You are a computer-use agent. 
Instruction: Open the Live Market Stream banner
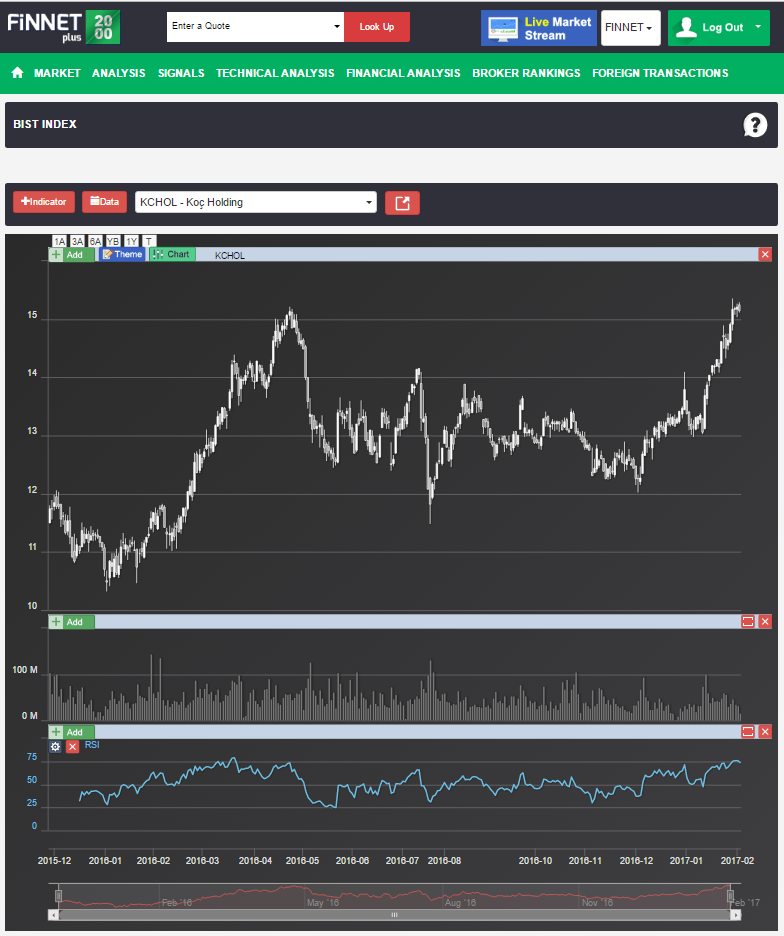tap(538, 28)
